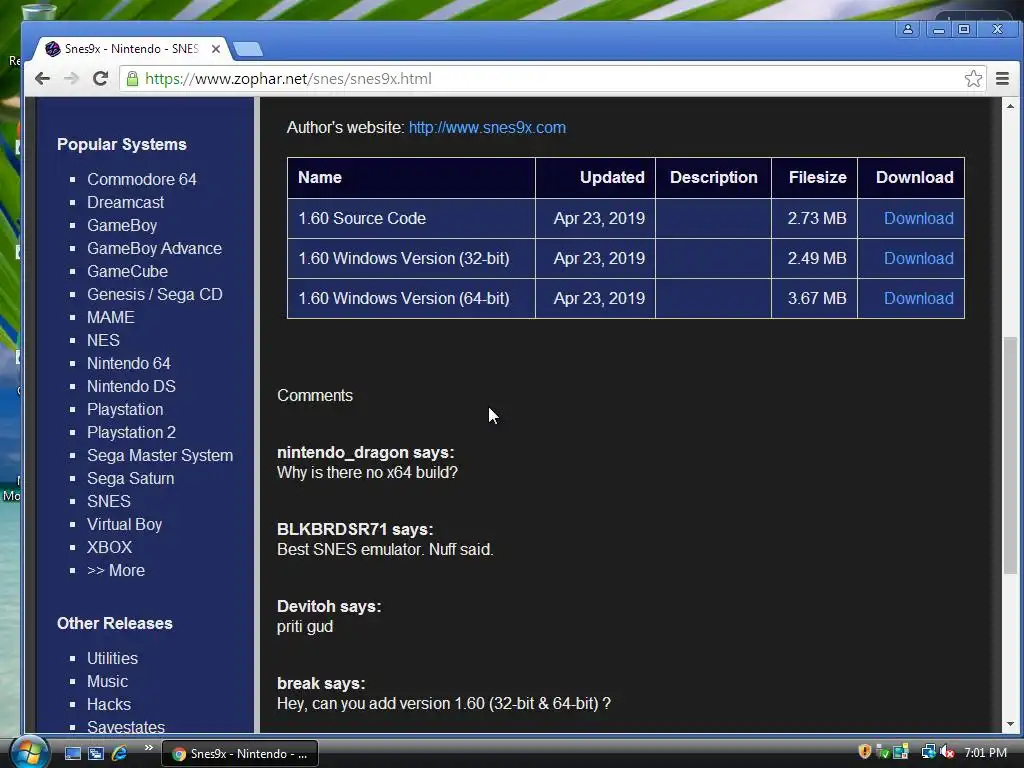Click the Comments heading

(x=315, y=395)
